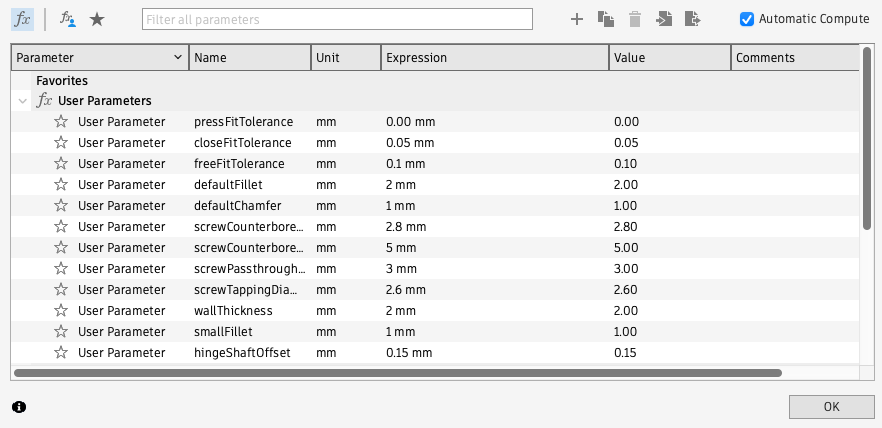This screenshot has height=428, width=882.
Task: Select the hingeShaftOffset name cell
Action: click(250, 353)
